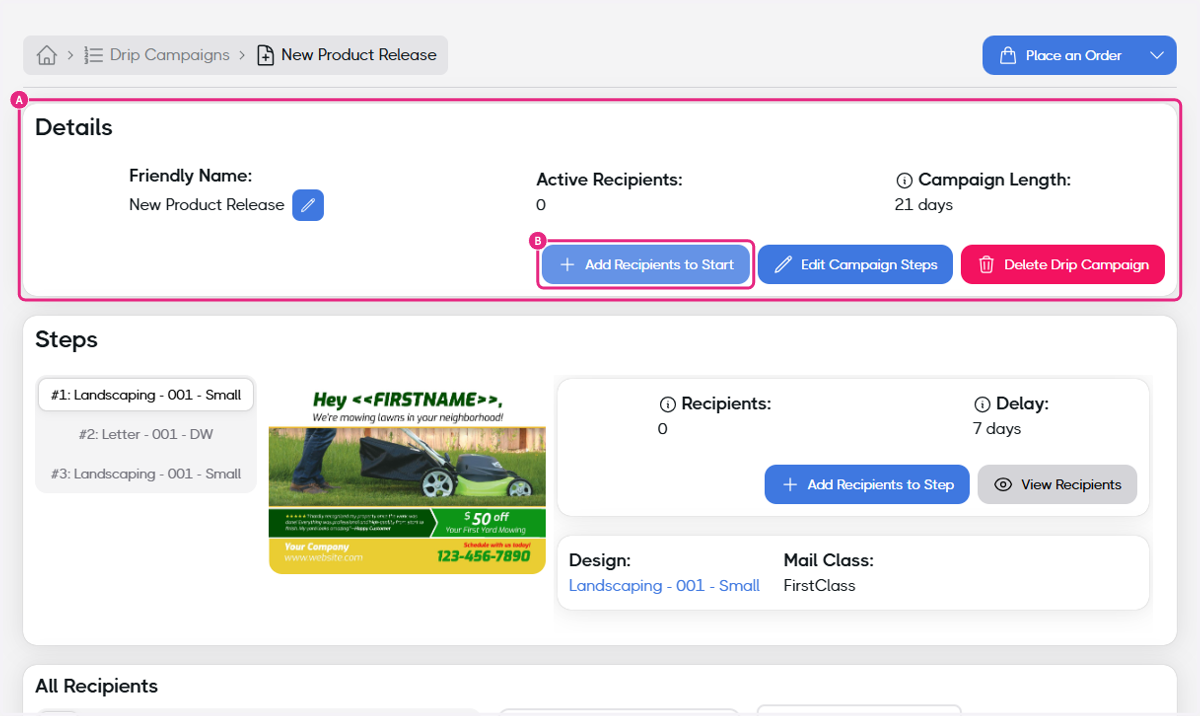Click the step Recipients info icon

668,405
